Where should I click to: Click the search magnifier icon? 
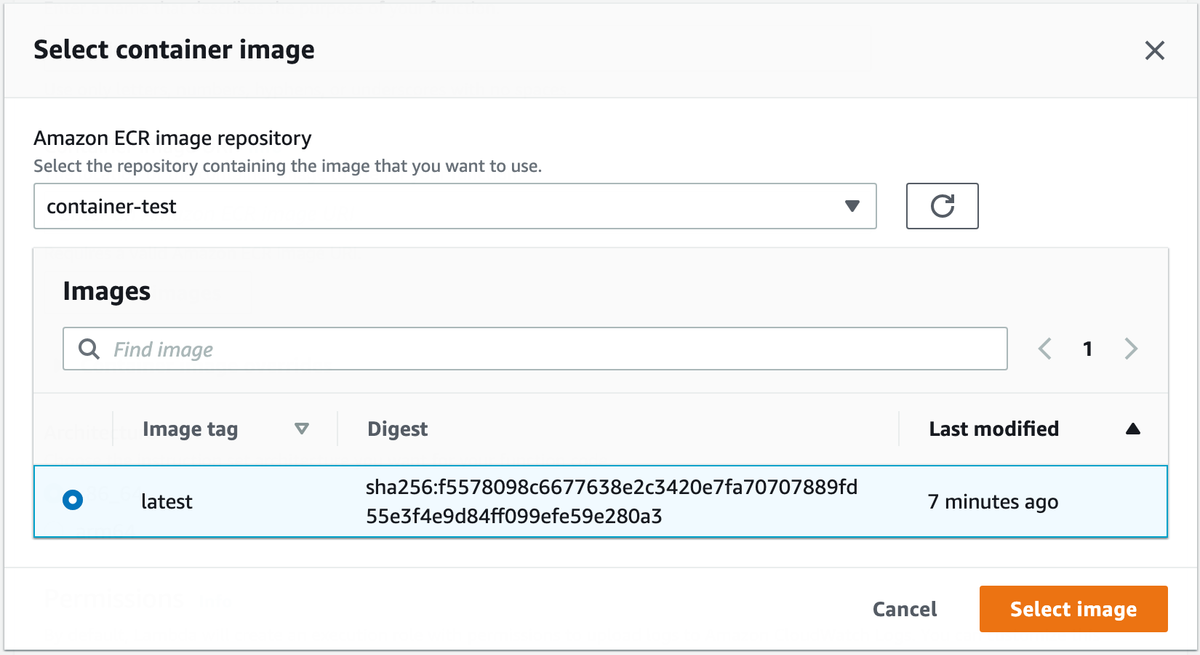tap(89, 348)
